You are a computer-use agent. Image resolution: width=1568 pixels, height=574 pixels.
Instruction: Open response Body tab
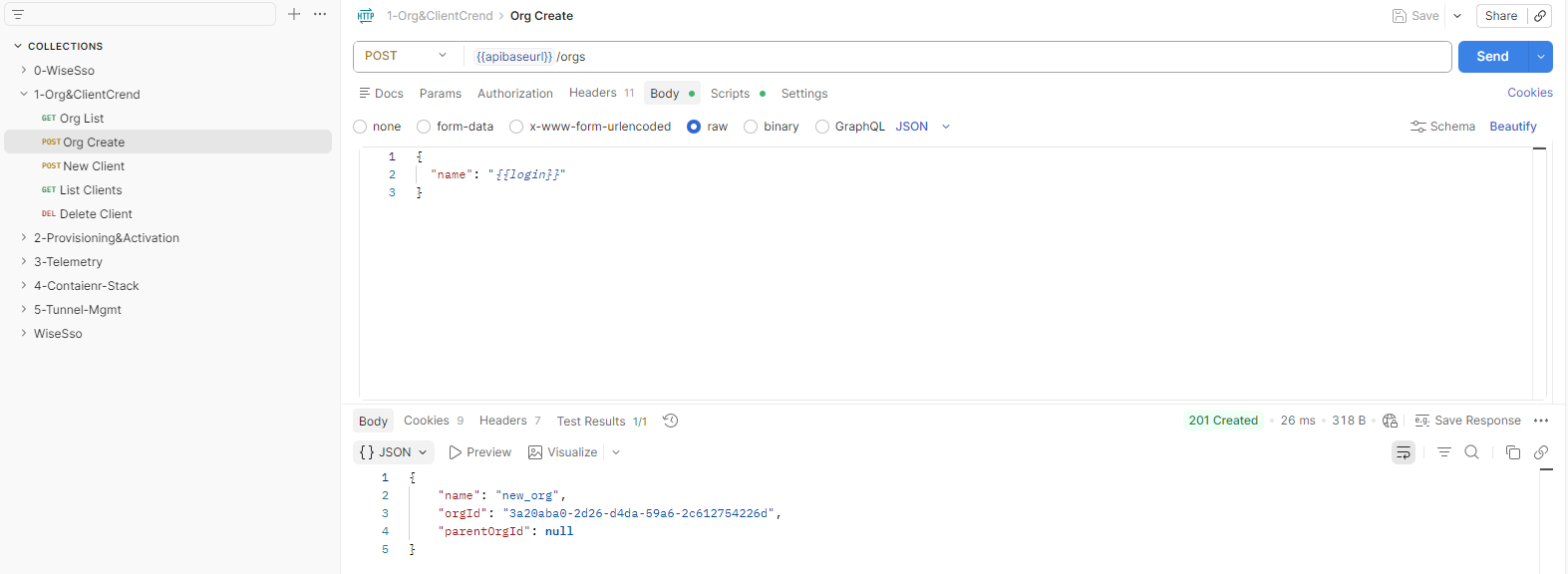[373, 422]
